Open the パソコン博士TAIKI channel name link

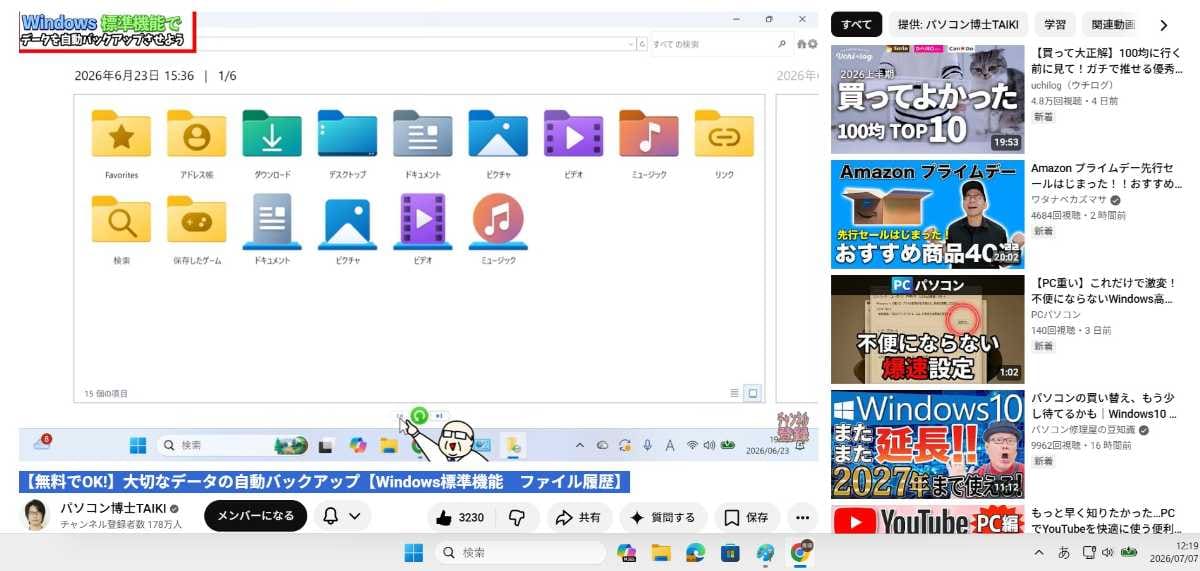pyautogui.click(x=112, y=508)
